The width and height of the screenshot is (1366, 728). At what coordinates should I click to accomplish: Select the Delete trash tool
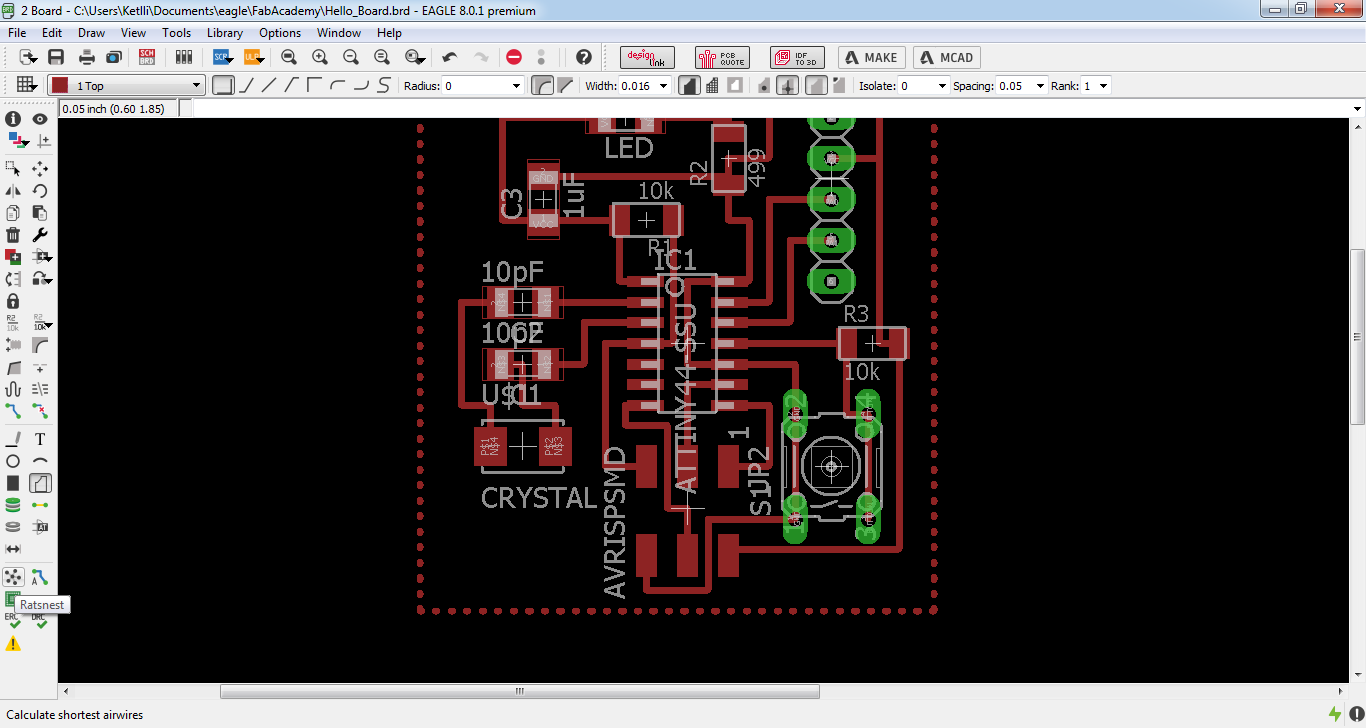coord(13,235)
